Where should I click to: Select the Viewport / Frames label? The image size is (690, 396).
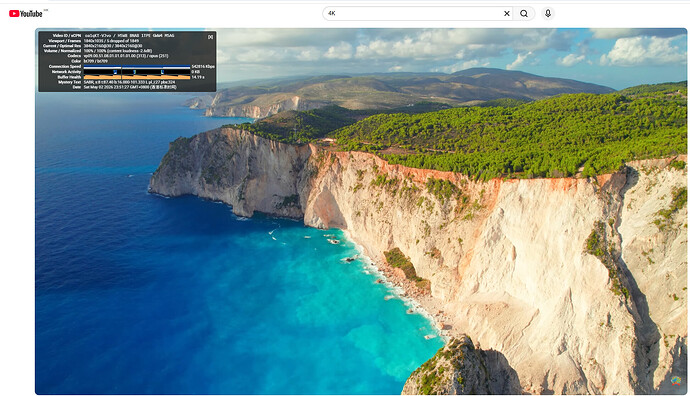(65, 41)
